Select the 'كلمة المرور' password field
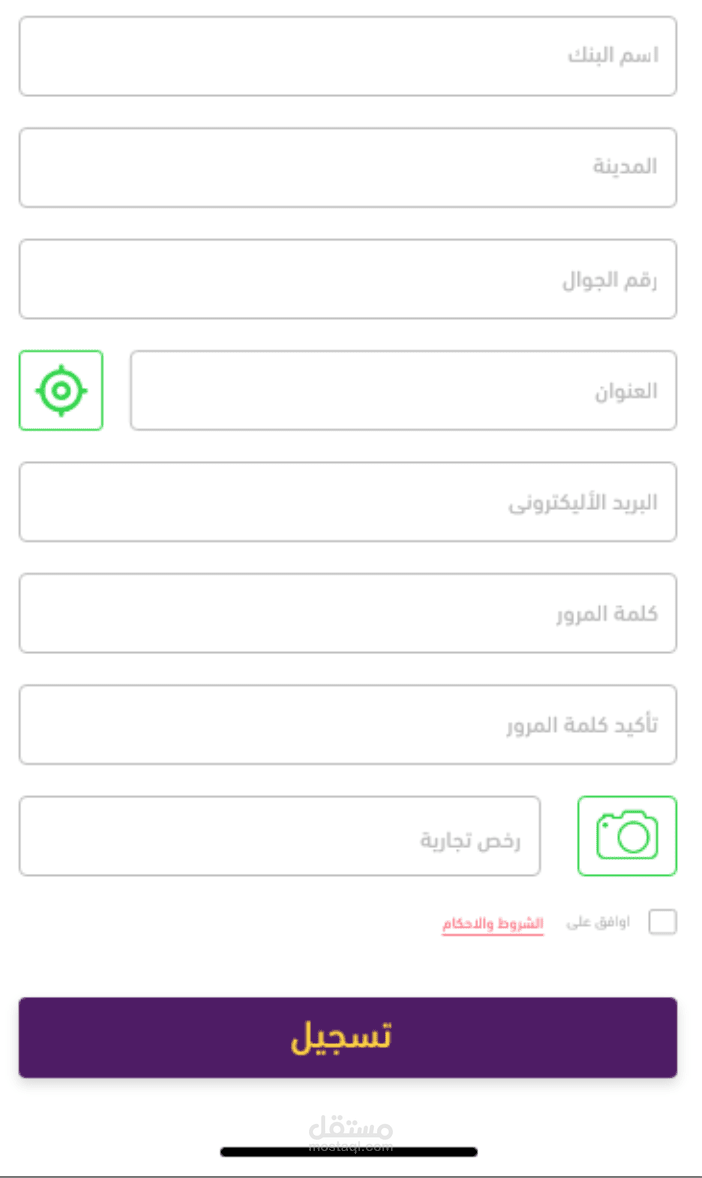The image size is (702, 1178). tap(347, 613)
